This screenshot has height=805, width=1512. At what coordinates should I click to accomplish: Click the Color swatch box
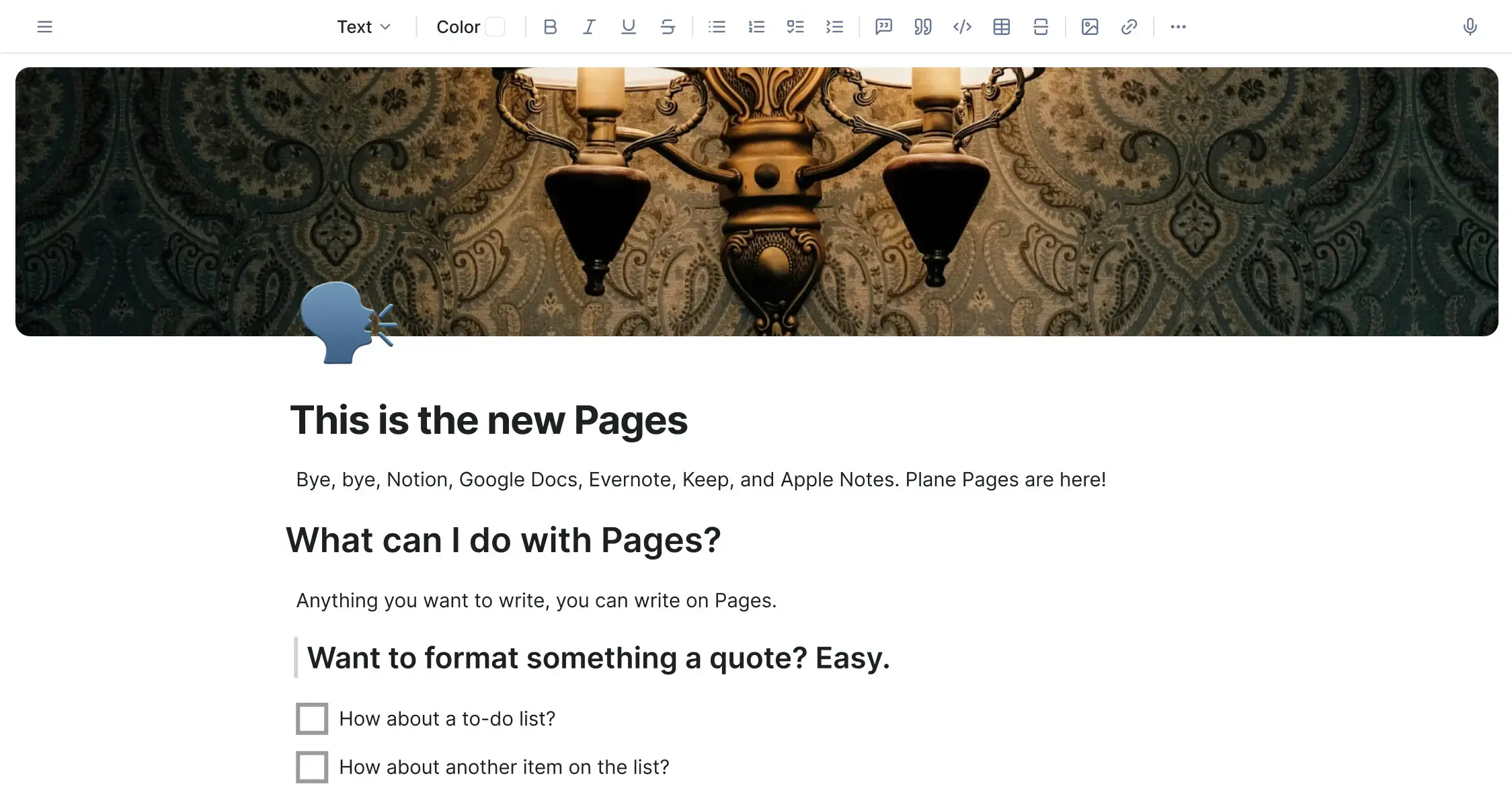pyautogui.click(x=495, y=27)
